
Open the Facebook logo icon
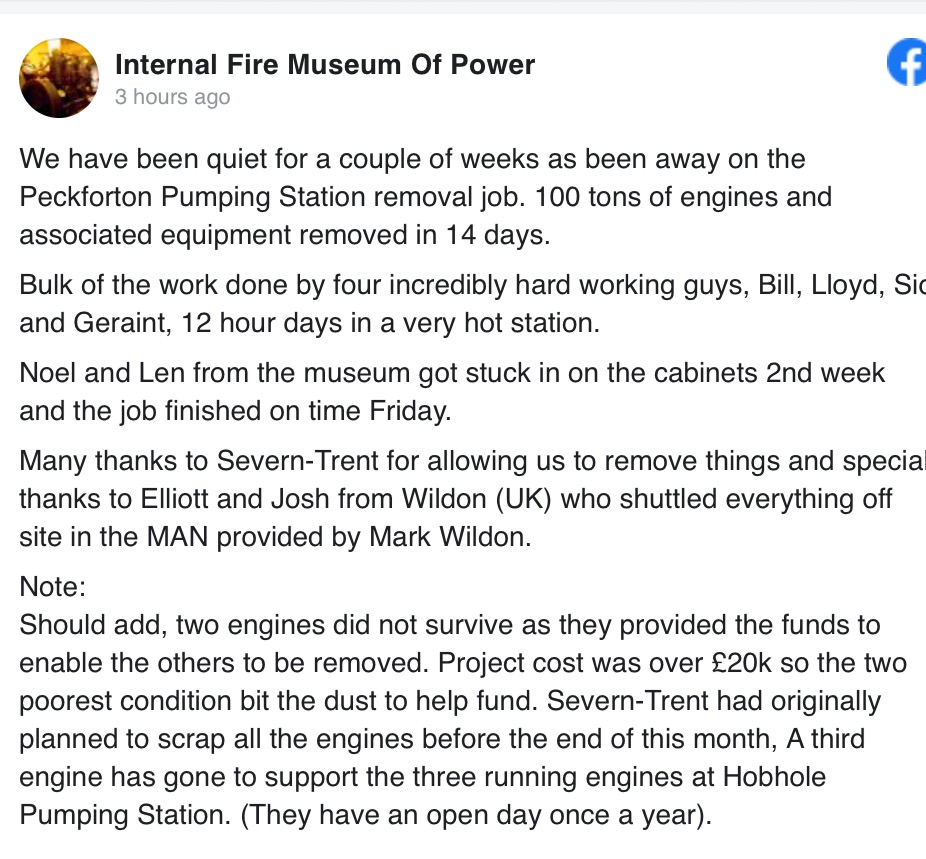(x=907, y=63)
